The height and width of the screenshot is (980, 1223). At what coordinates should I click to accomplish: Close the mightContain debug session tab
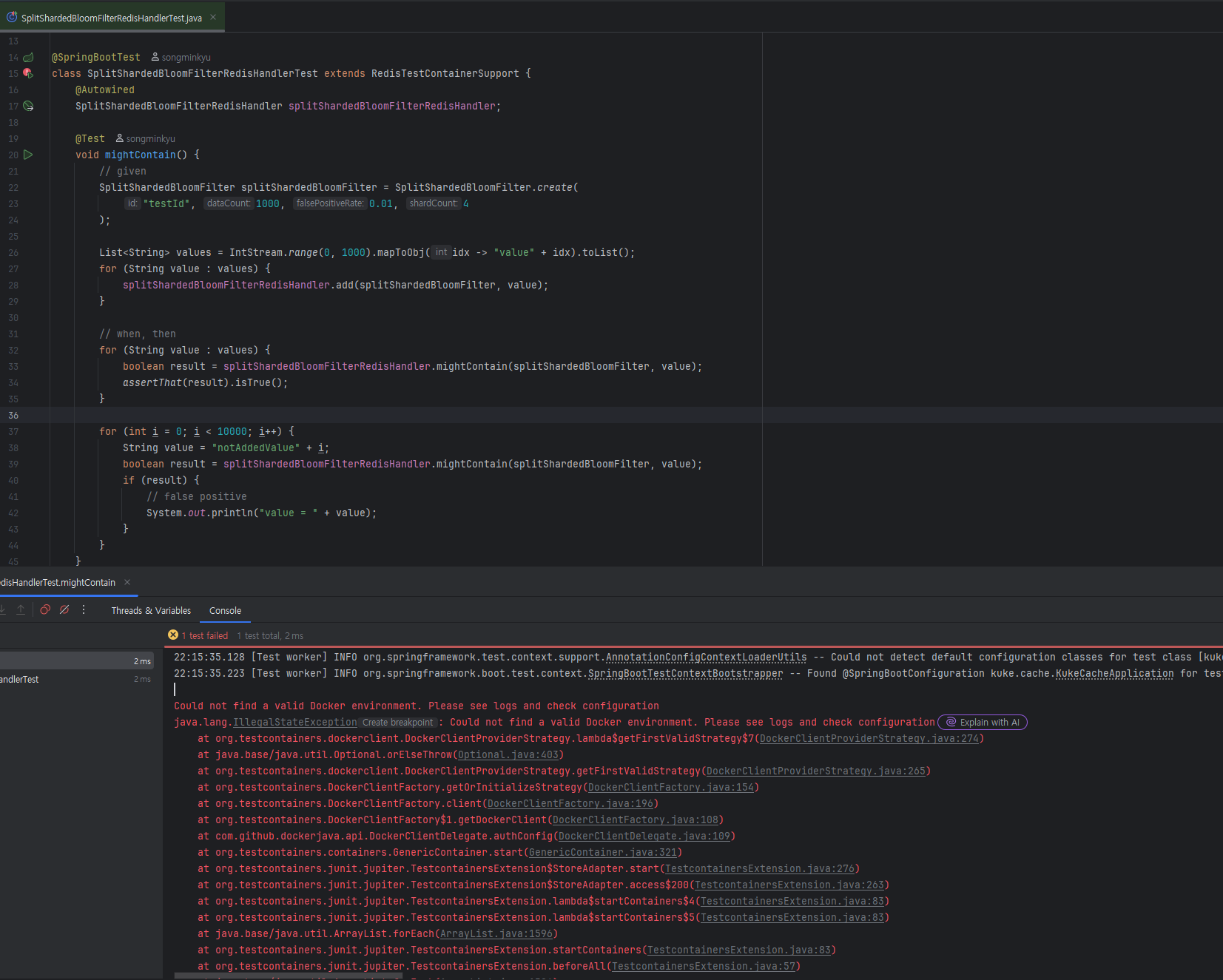click(x=127, y=582)
